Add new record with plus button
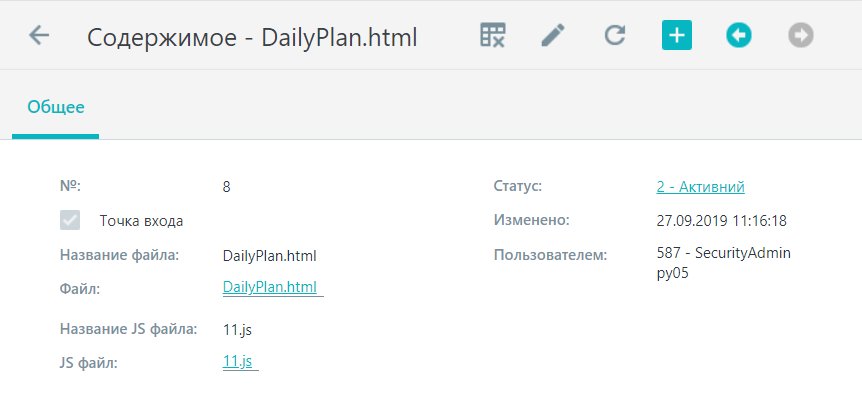This screenshot has height=411, width=862. tap(677, 36)
